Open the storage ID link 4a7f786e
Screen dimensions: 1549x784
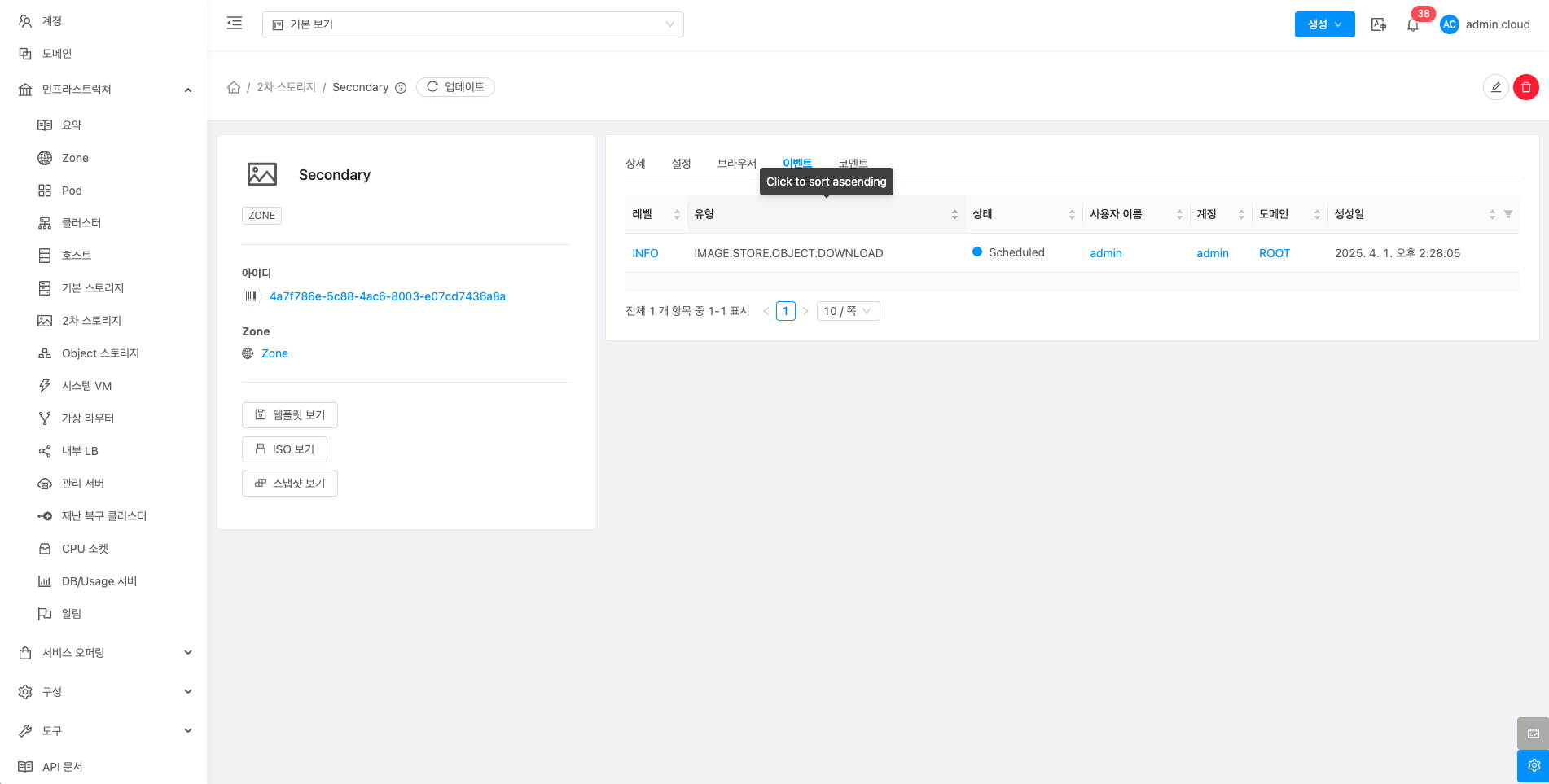pyautogui.click(x=387, y=296)
